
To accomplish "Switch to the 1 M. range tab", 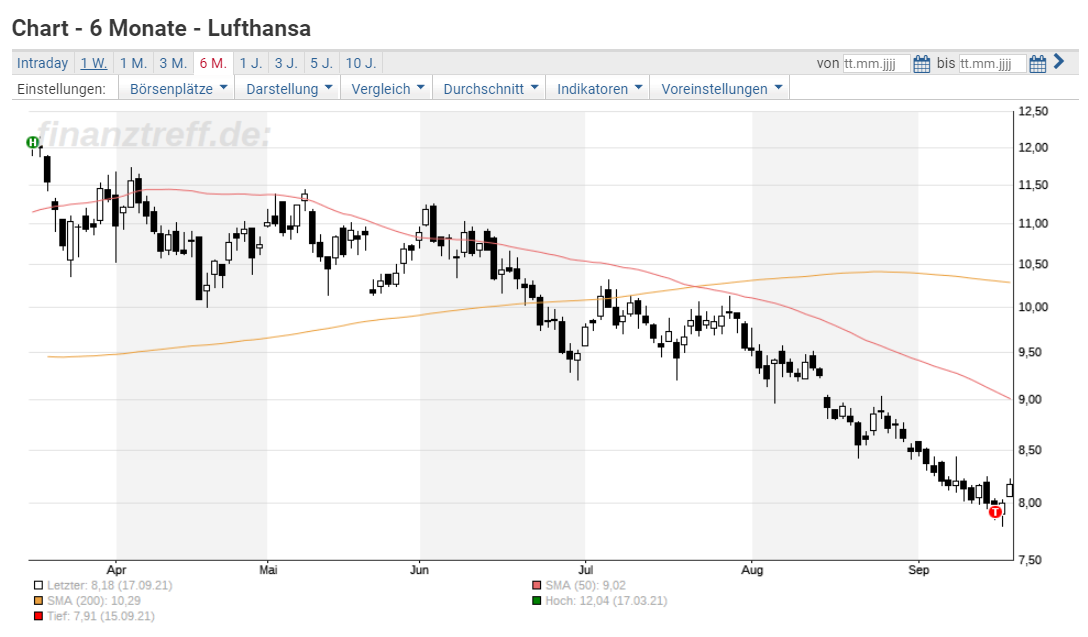I will click(133, 63).
